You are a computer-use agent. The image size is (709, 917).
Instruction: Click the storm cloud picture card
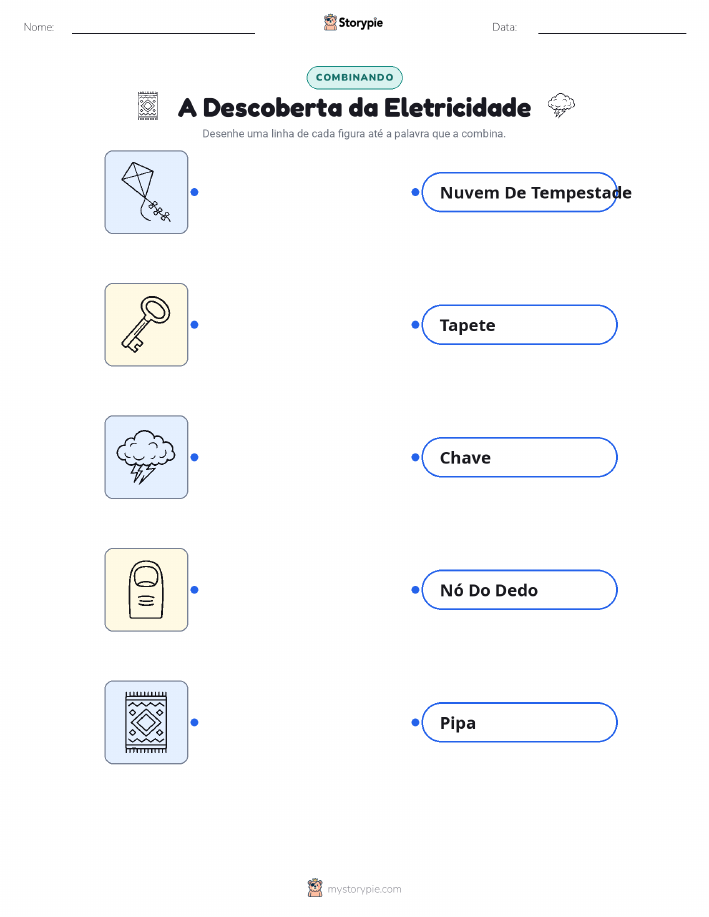(146, 457)
